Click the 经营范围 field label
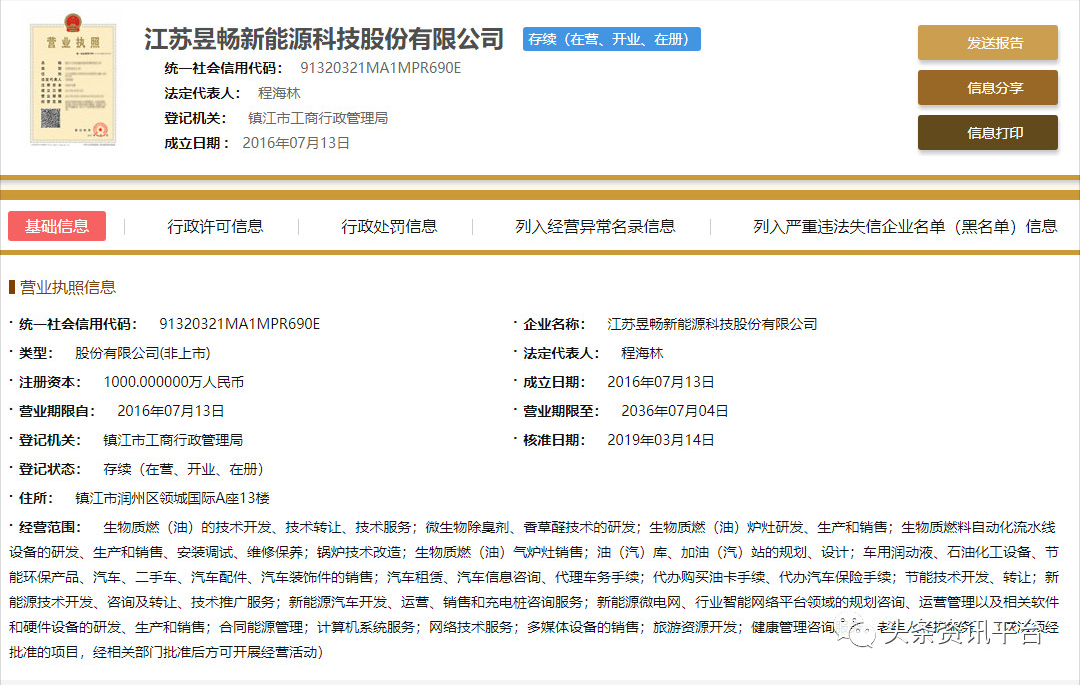 click(52, 527)
